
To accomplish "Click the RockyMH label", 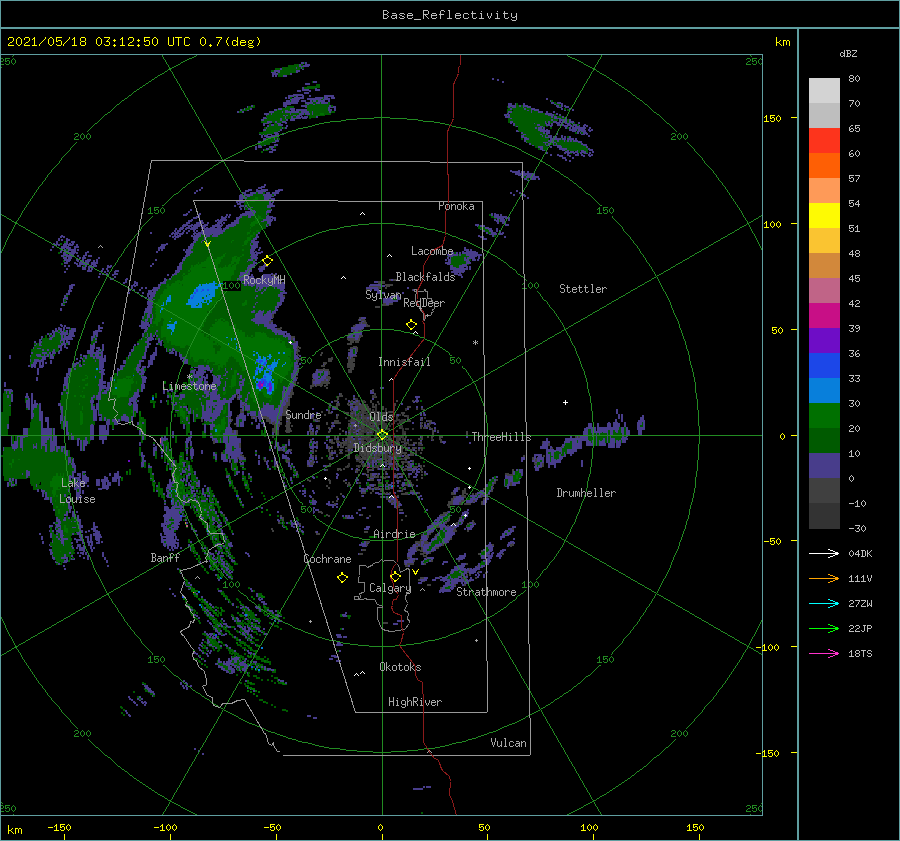I will tap(264, 280).
